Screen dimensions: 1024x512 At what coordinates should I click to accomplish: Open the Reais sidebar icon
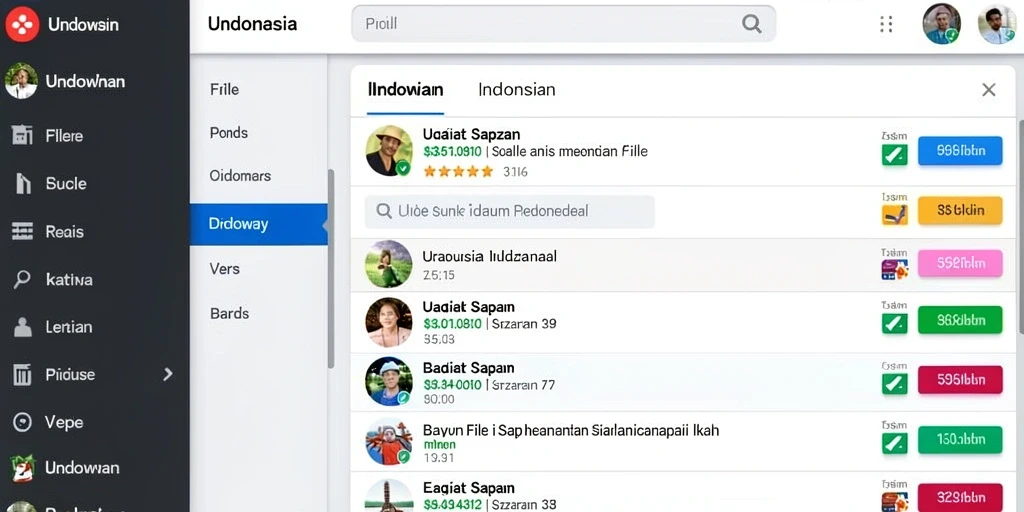22,231
